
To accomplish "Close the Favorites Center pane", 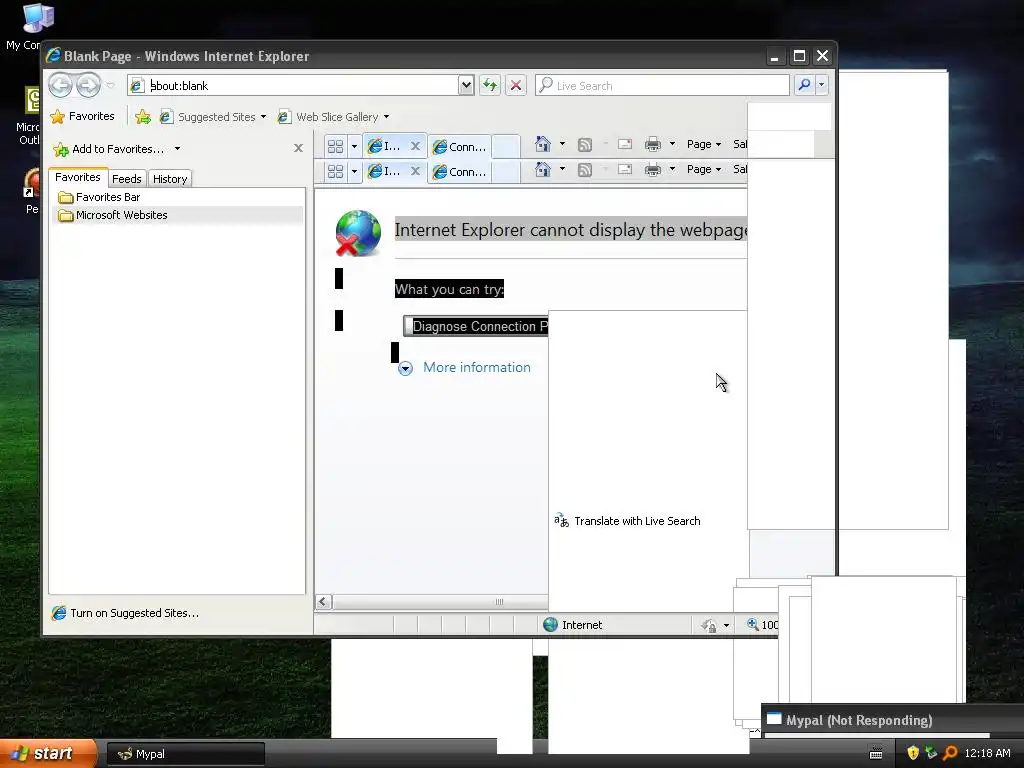I will click(x=298, y=148).
